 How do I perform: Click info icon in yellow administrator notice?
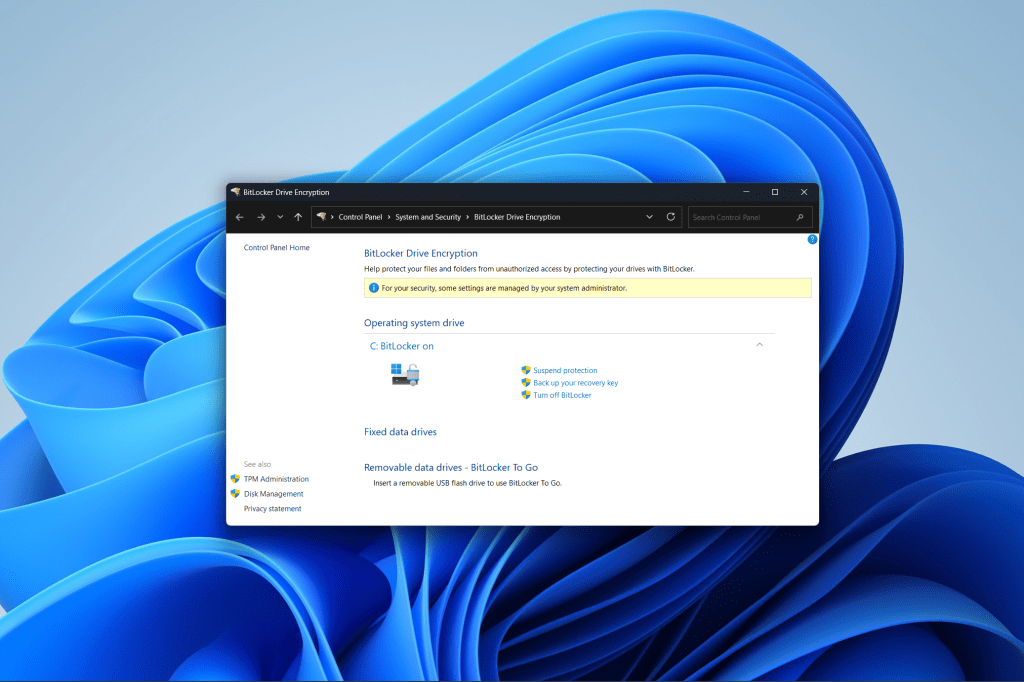(x=374, y=288)
